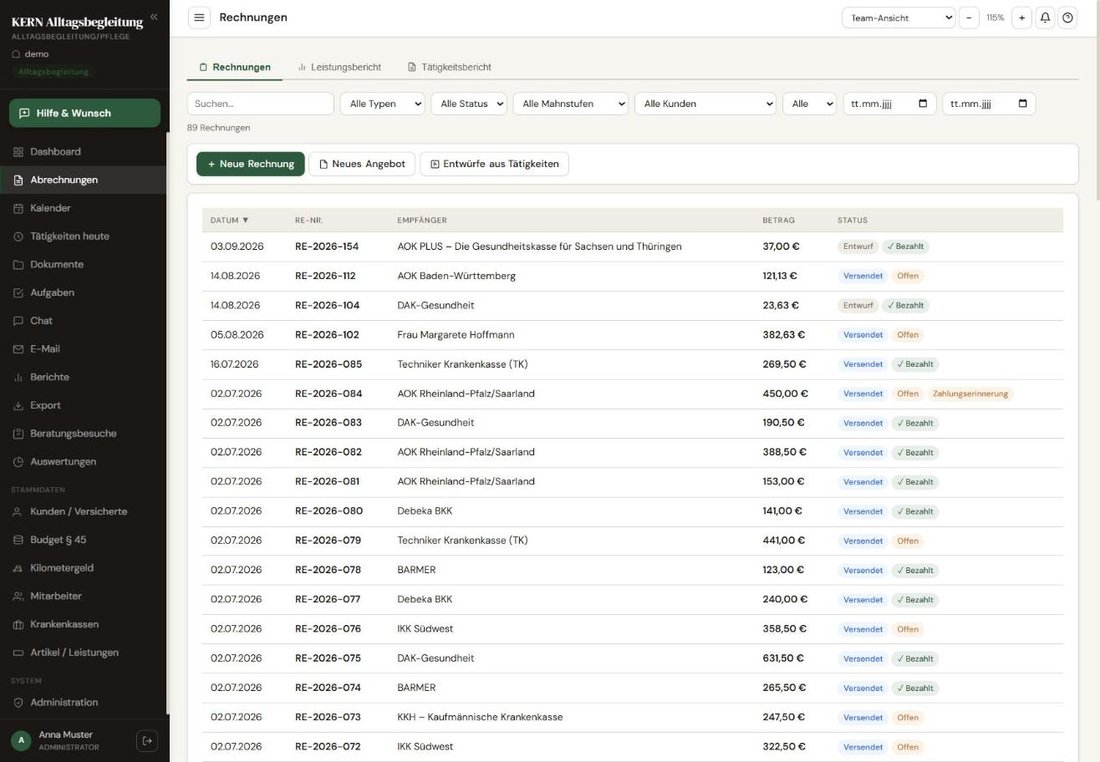The height and width of the screenshot is (762, 1100).
Task: Click the Entwurf badge of RE-2026-104
Action: [857, 305]
